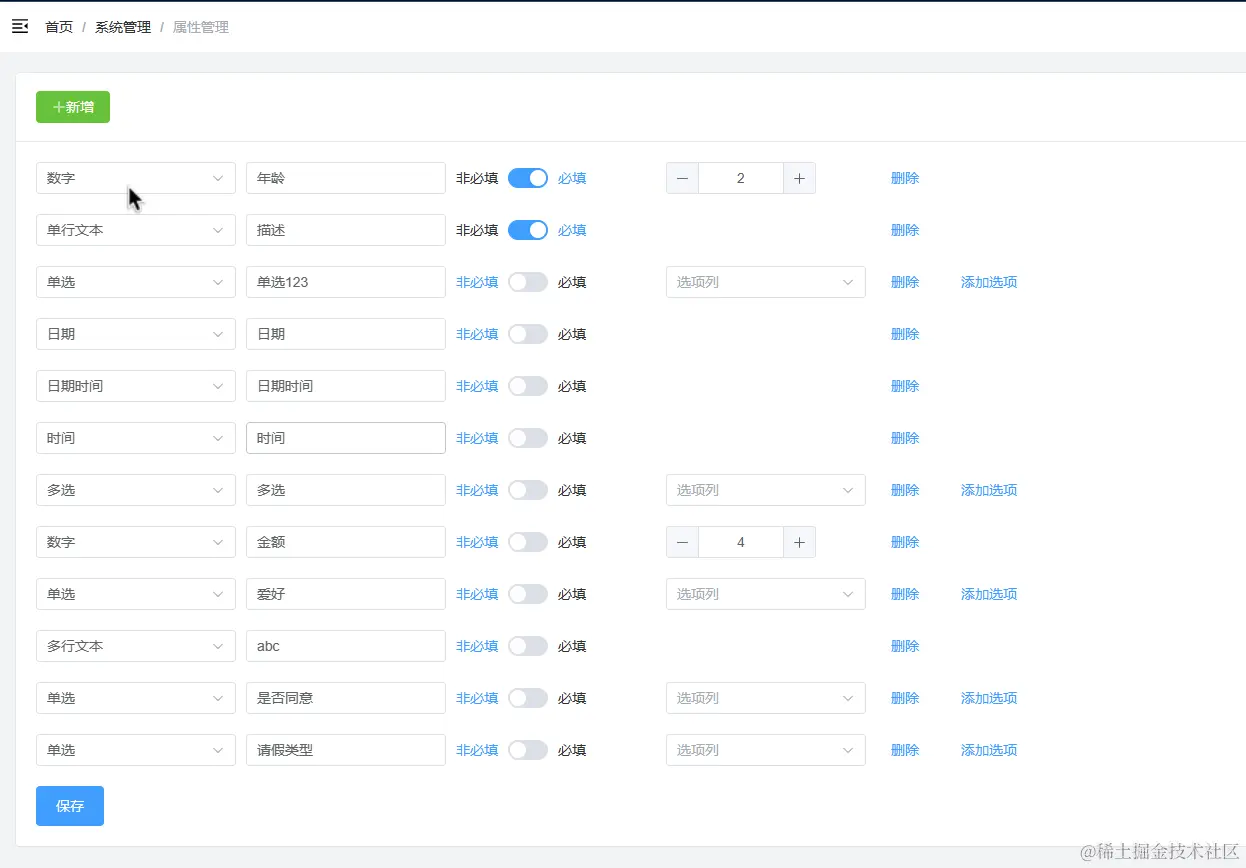
Task: Delete the 年龄 row
Action: tap(905, 178)
